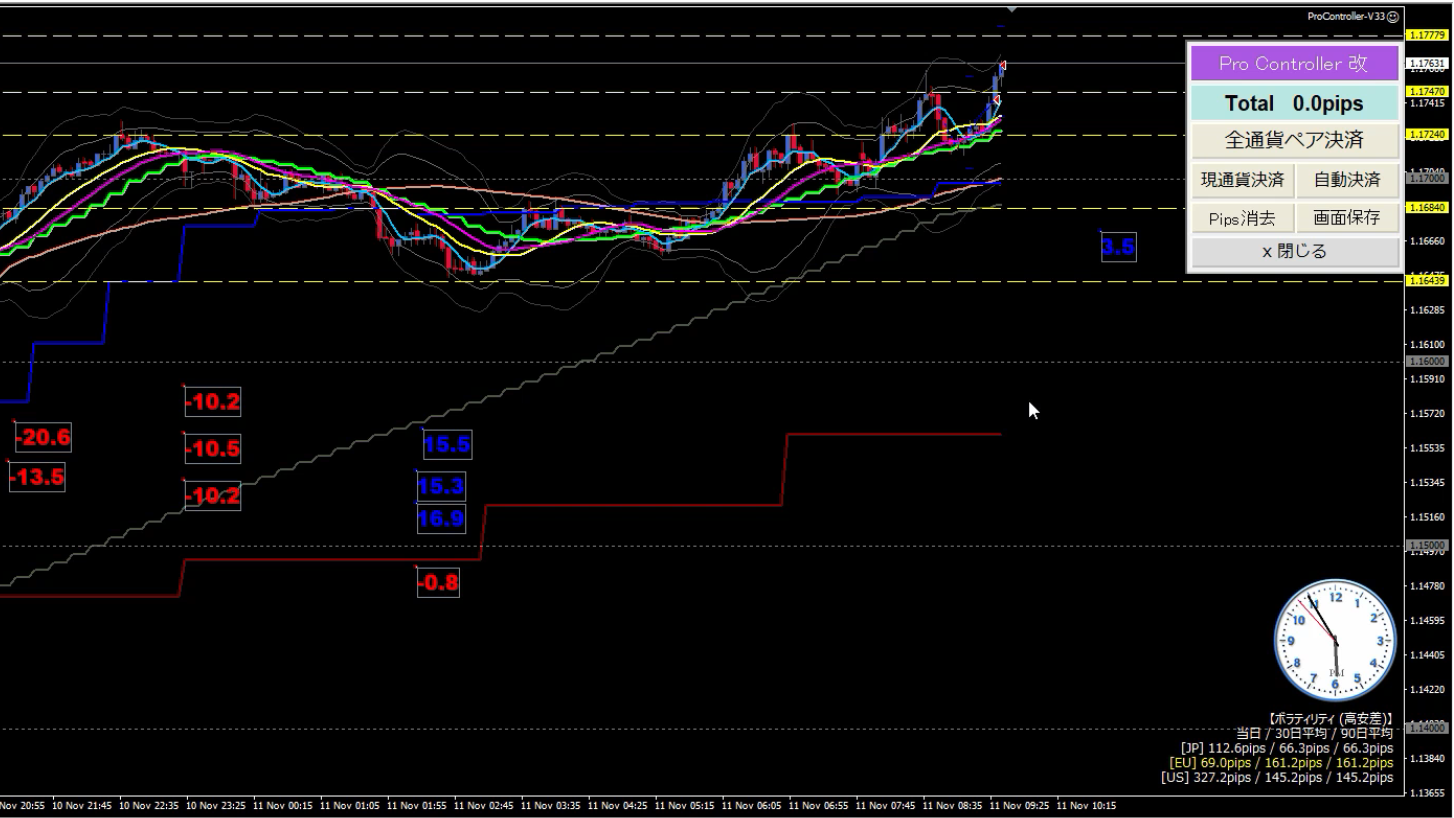This screenshot has height=818, width=1454.
Task: Clear pip labels with Pips消去
Action: click(1242, 217)
